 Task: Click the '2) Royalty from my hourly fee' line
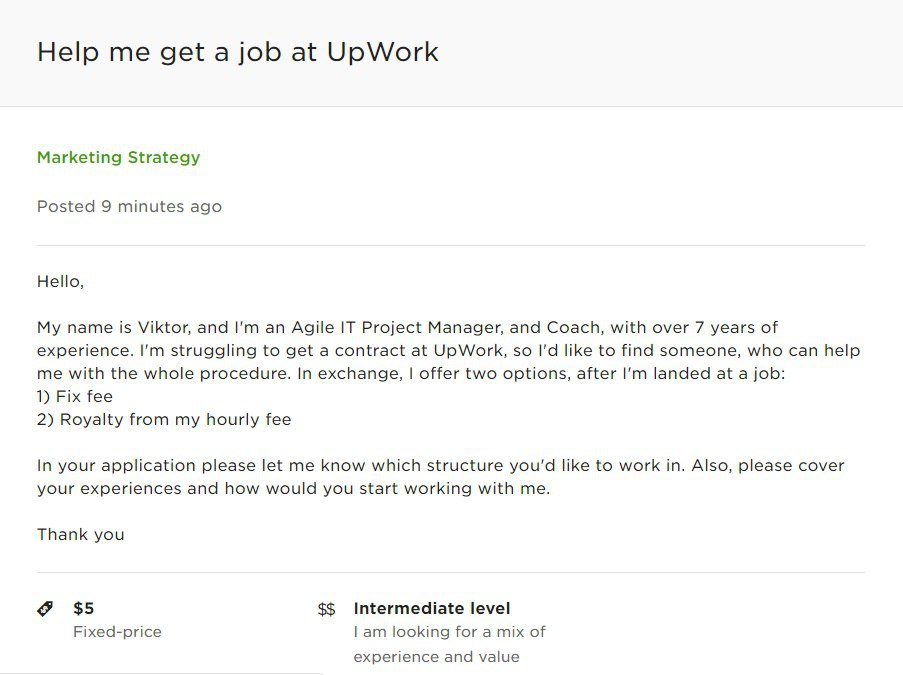tap(164, 420)
